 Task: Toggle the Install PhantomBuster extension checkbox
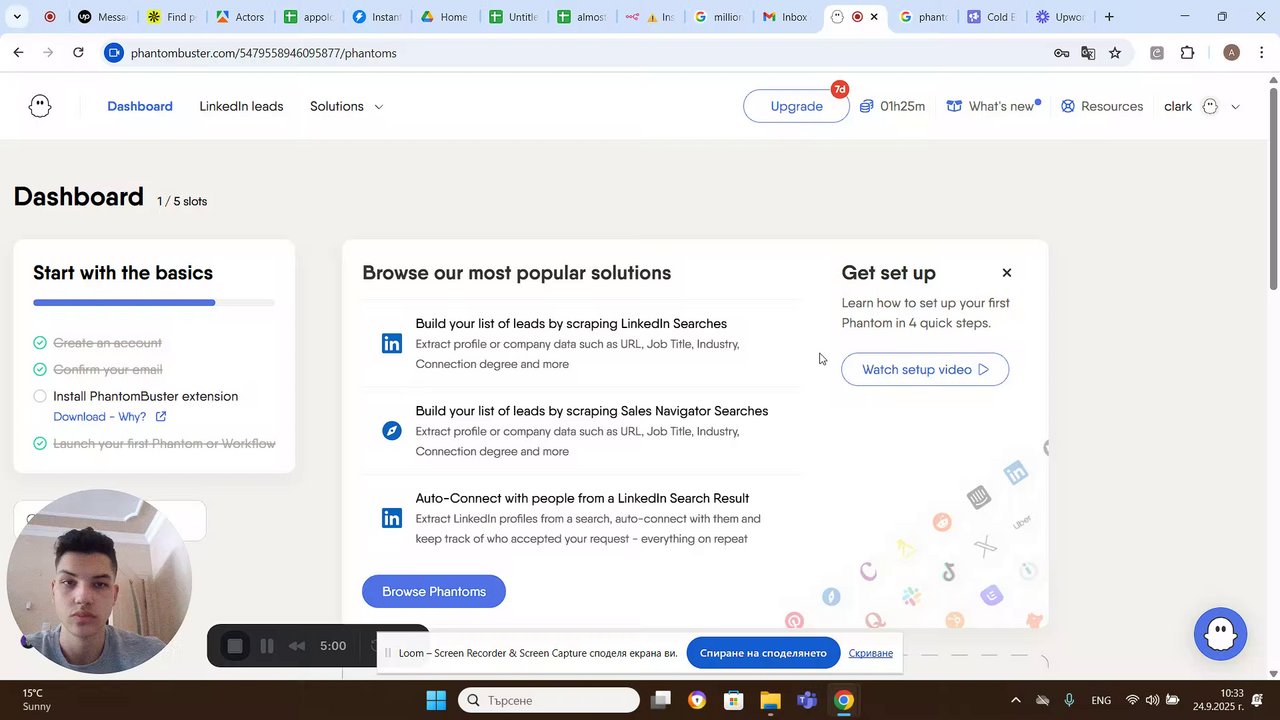click(x=40, y=396)
